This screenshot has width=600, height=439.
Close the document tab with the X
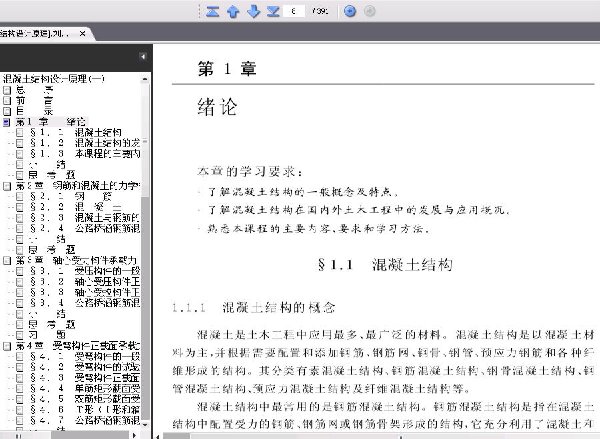click(82, 34)
